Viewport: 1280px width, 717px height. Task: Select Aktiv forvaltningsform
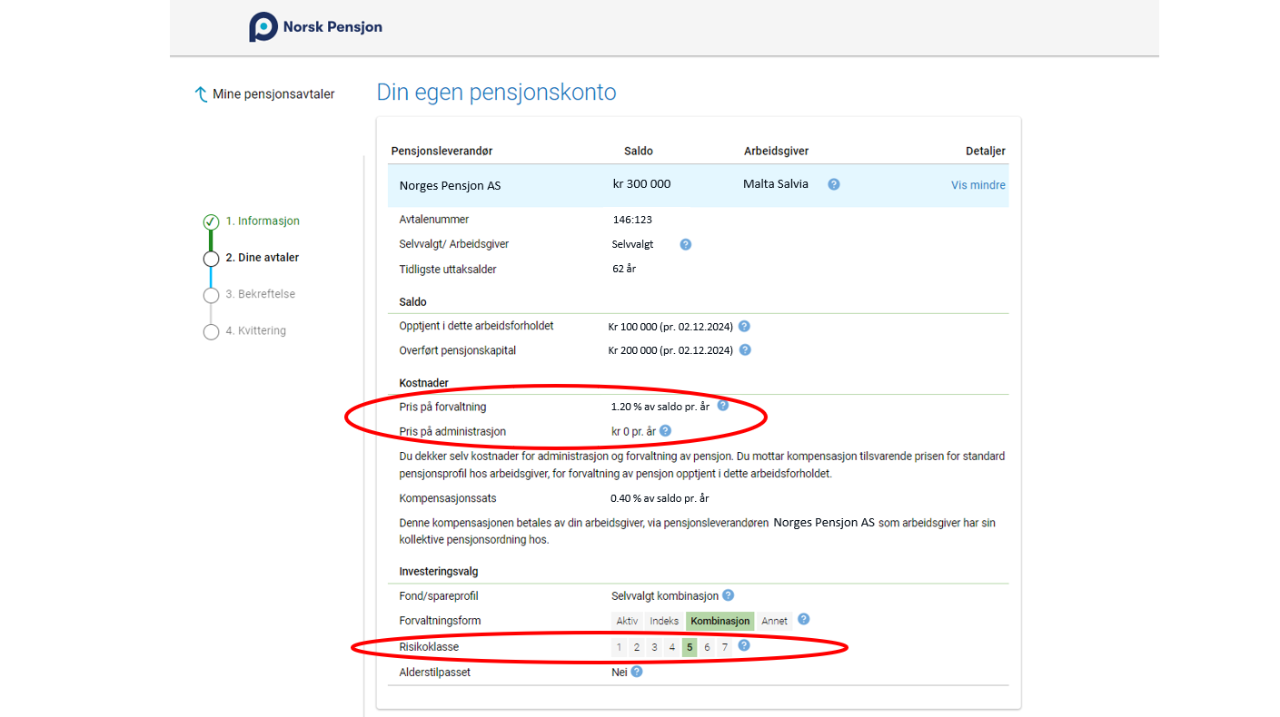point(627,621)
